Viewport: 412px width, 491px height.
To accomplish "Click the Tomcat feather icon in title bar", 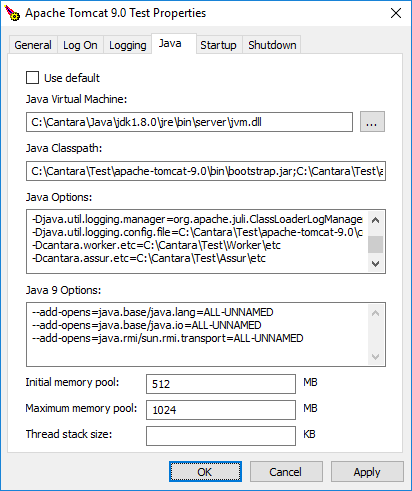I will [x=12, y=13].
